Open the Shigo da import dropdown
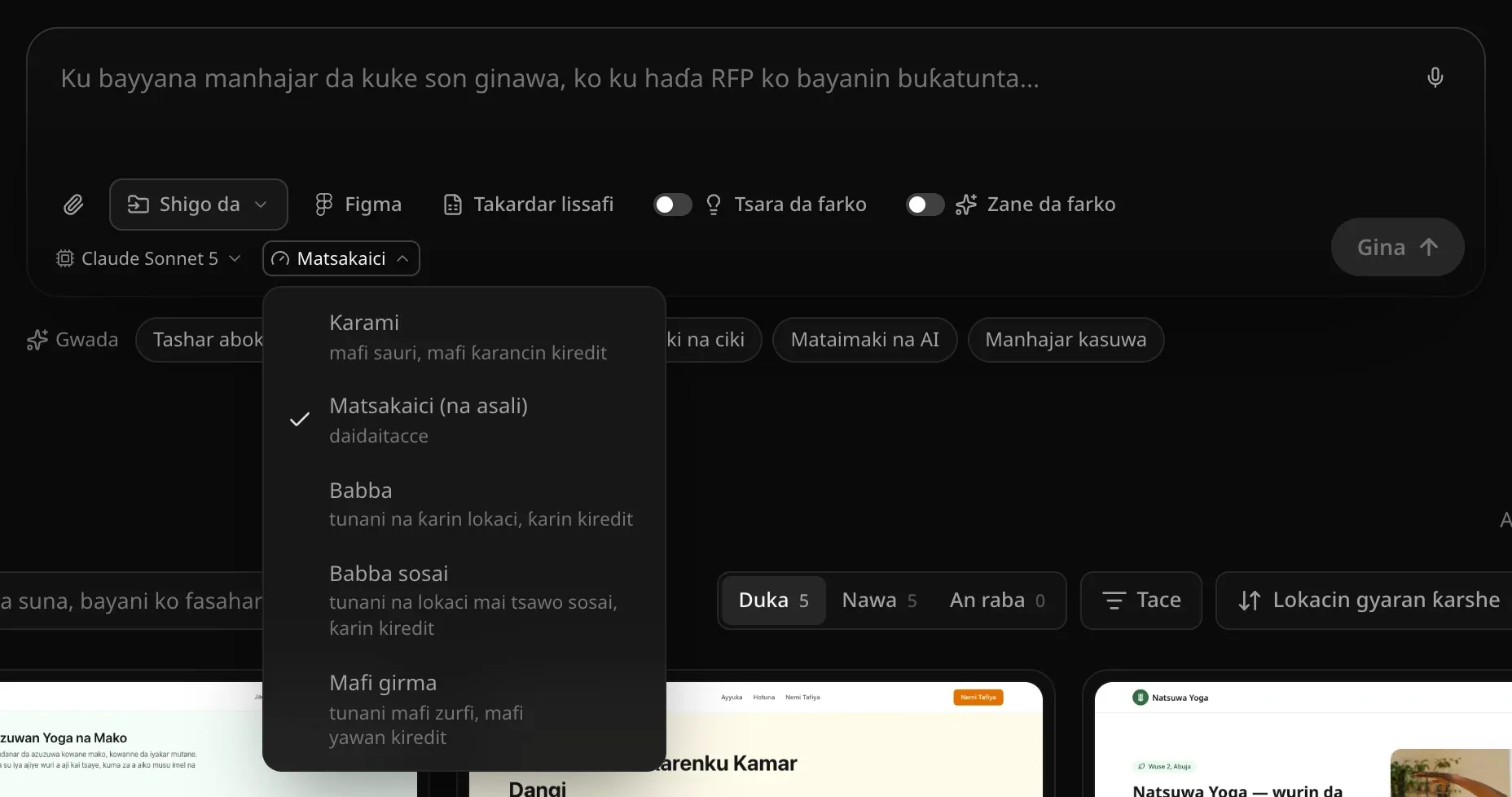The image size is (1512, 797). [x=199, y=205]
